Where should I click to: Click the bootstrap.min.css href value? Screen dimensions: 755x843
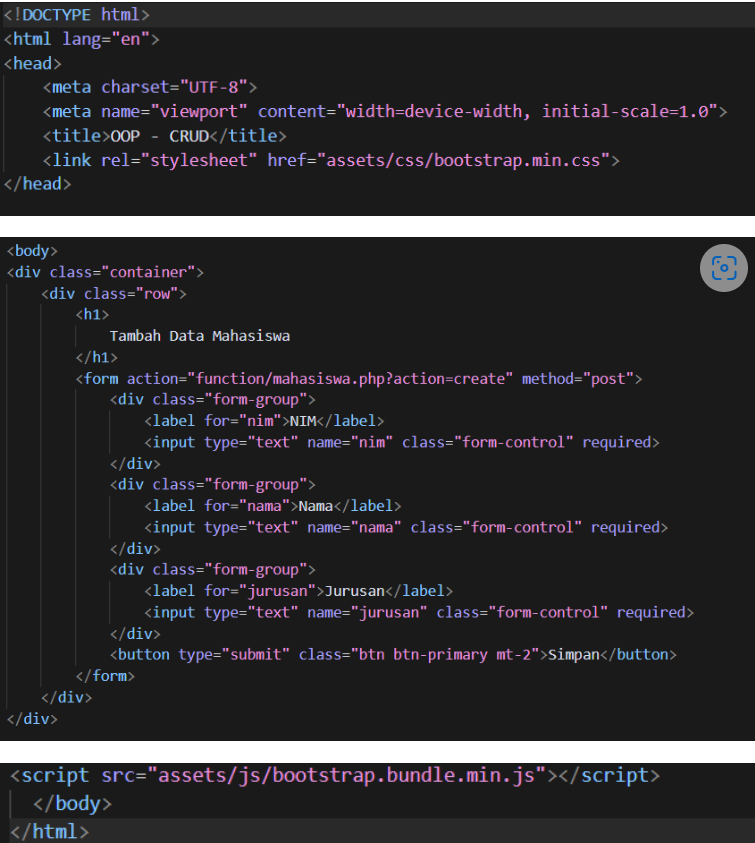(467, 159)
